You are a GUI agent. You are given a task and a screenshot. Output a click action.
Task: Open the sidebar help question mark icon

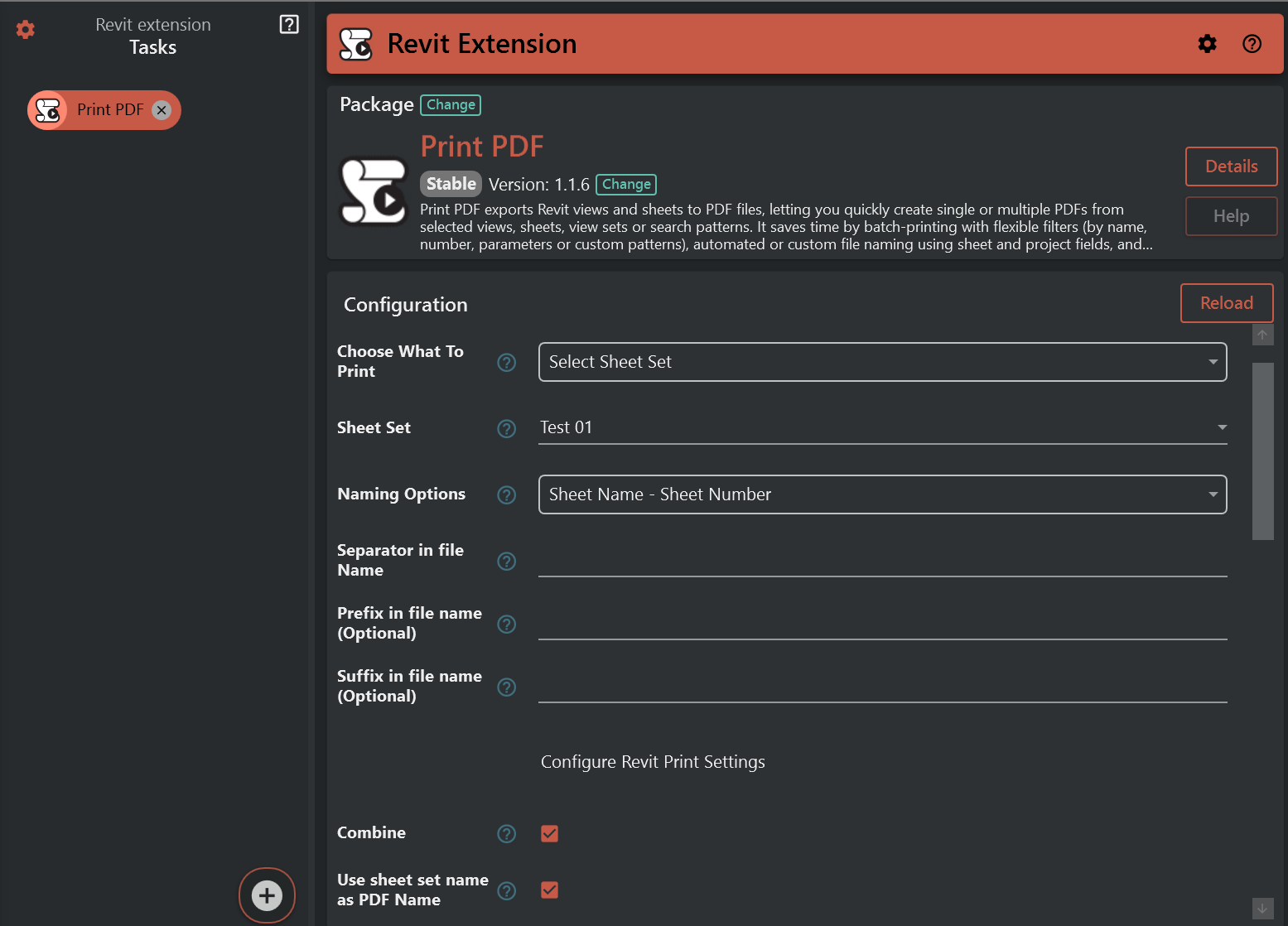pyautogui.click(x=289, y=25)
